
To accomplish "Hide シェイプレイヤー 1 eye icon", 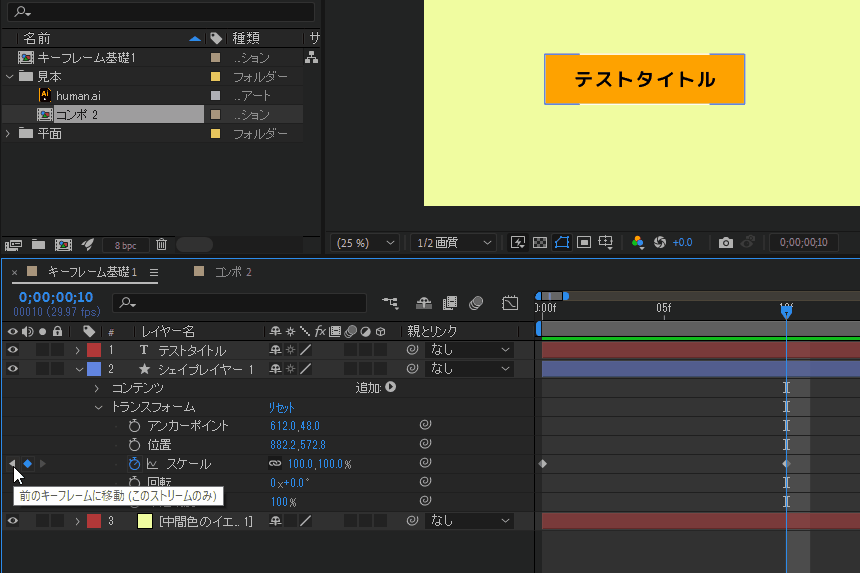I will click(x=13, y=368).
